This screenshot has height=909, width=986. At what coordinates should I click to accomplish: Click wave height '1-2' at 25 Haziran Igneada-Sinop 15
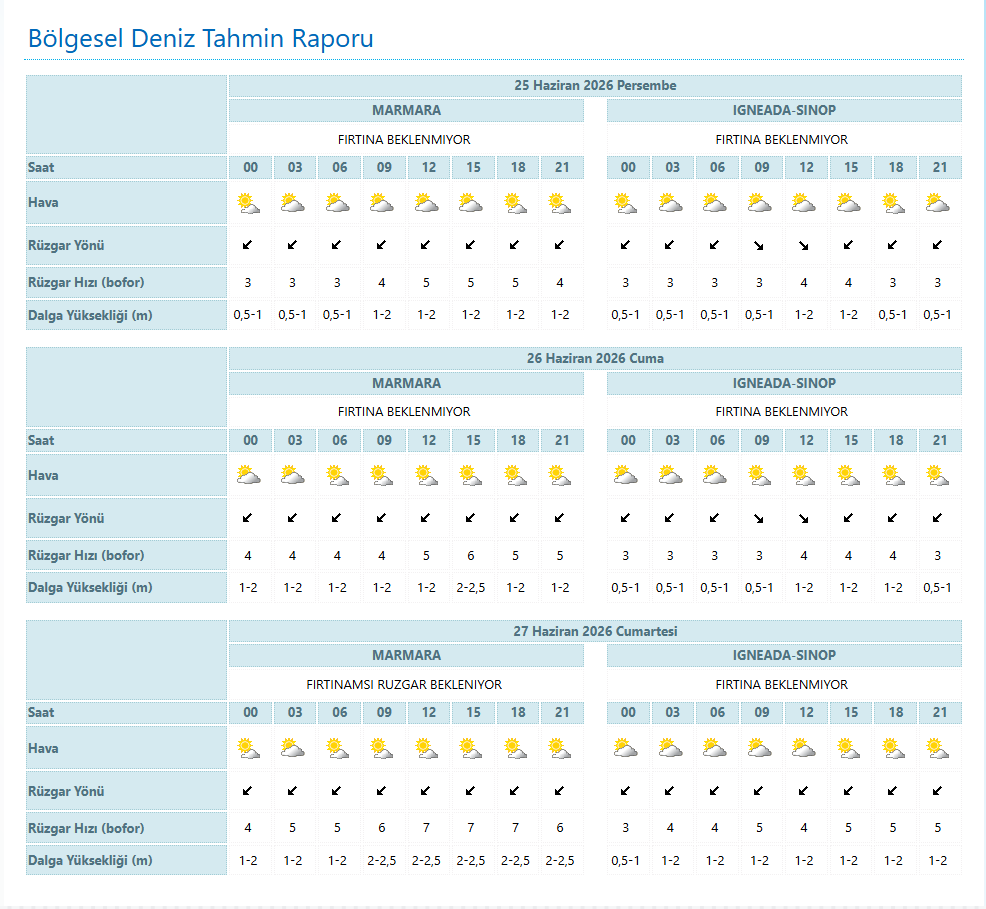(848, 315)
